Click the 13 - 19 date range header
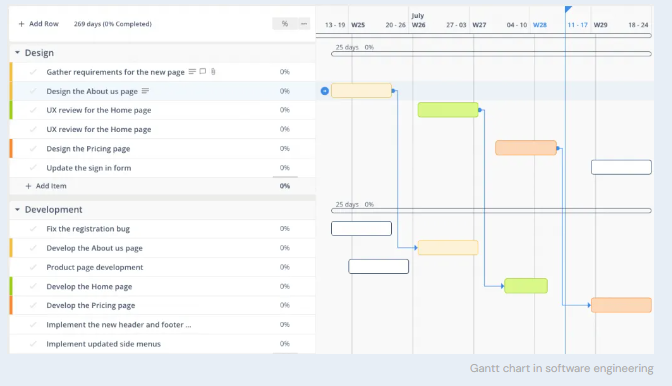Viewport: 672px width, 386px height. 335,25
